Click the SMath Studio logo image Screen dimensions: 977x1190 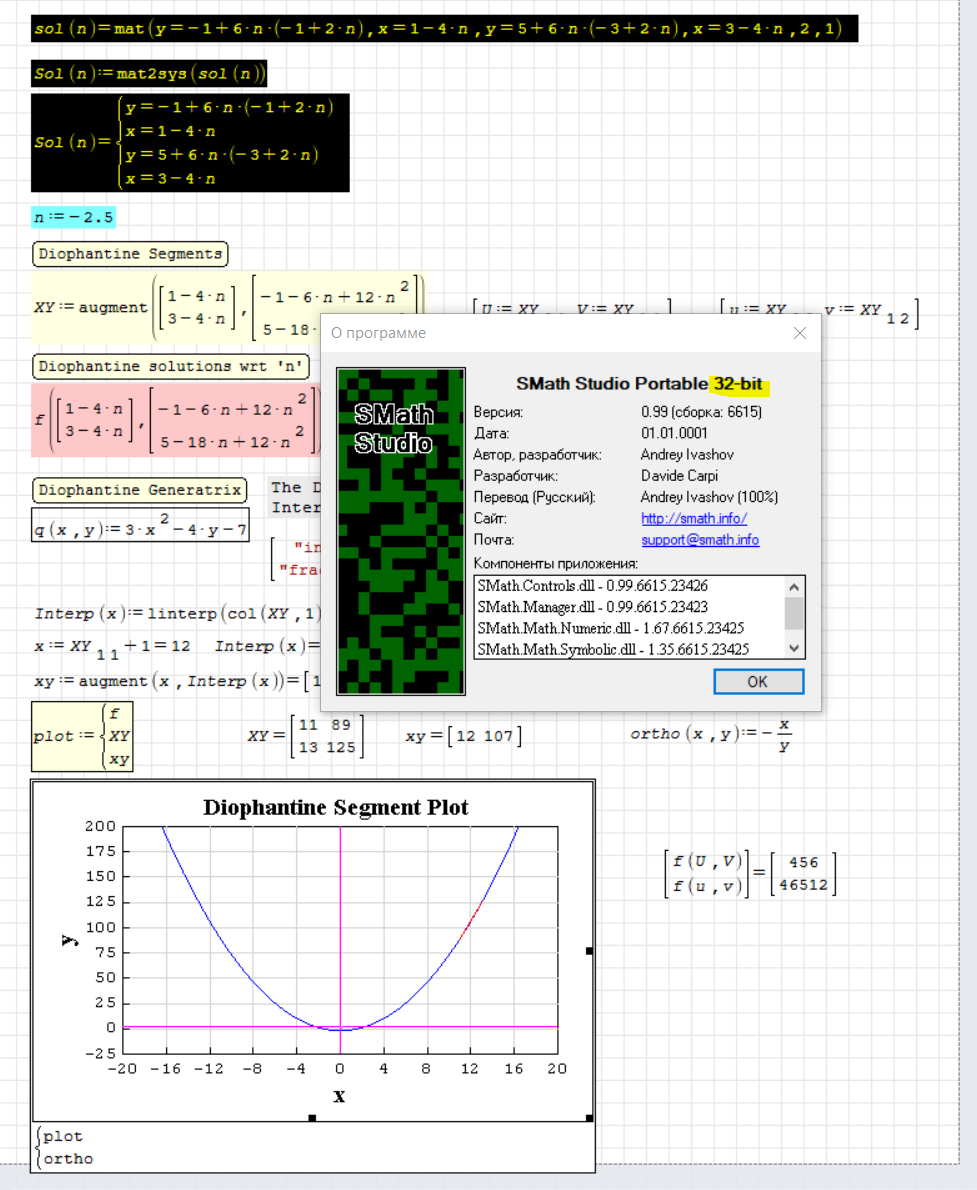point(401,531)
